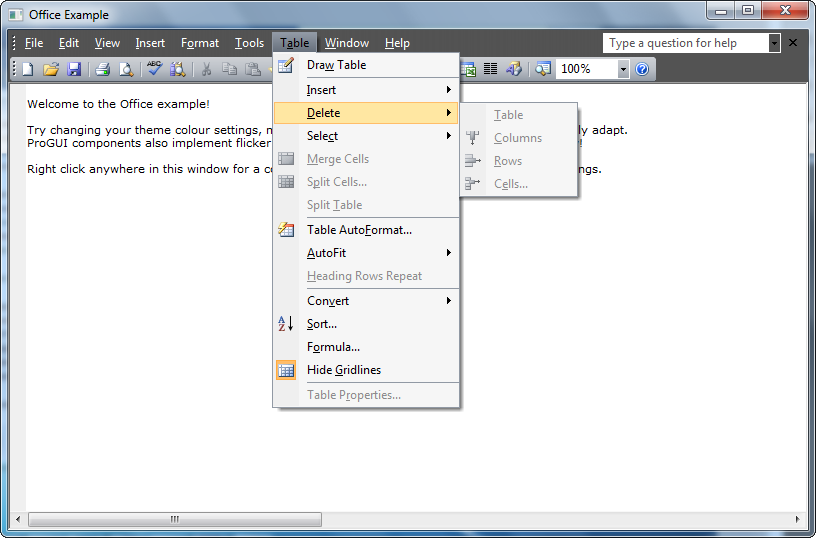Select Sort... in the Table menu
816x538 pixels.
tap(322, 324)
